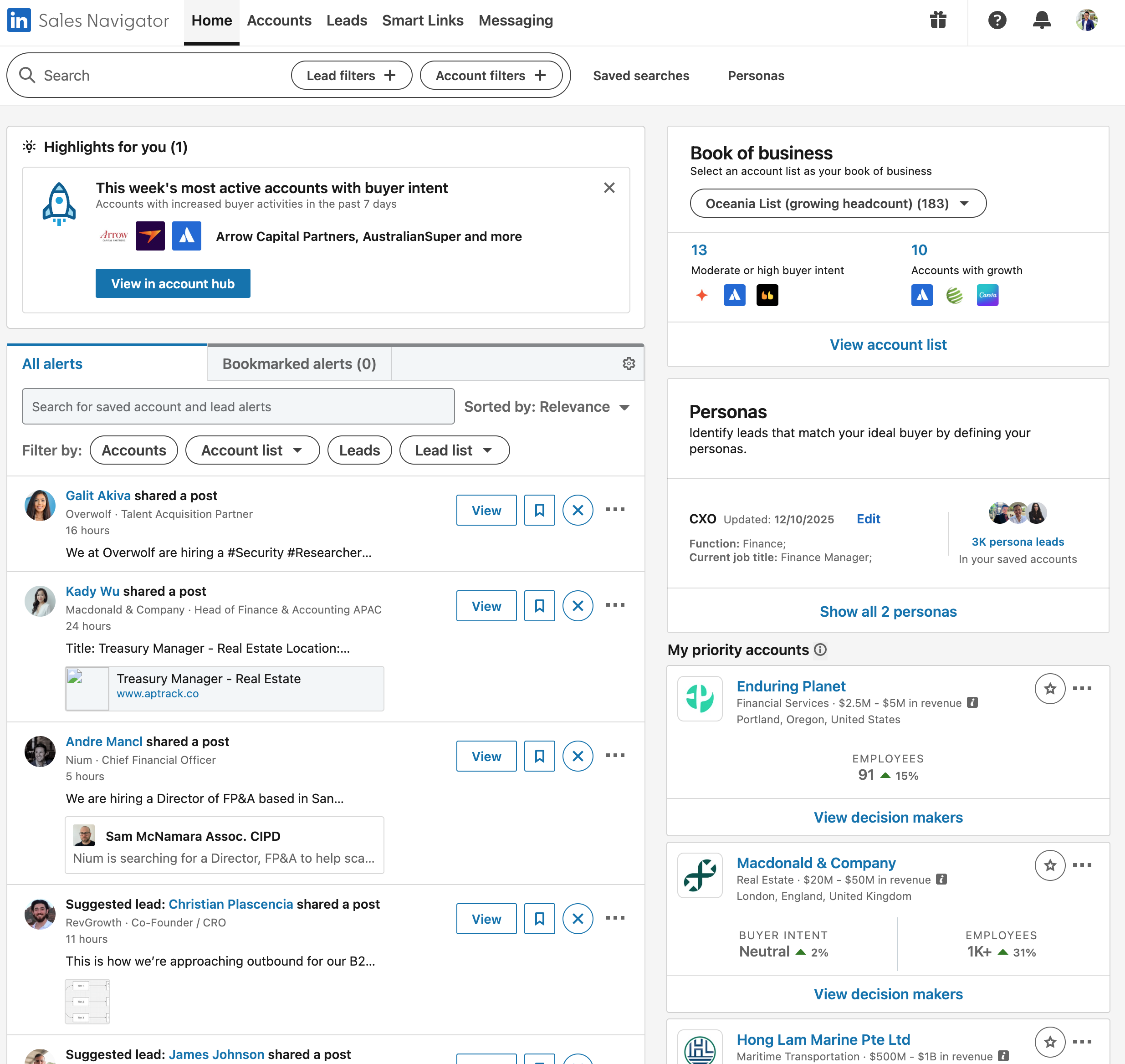Screen dimensions: 1125x1064
Task: Open alert settings via the gear icon
Action: point(629,363)
